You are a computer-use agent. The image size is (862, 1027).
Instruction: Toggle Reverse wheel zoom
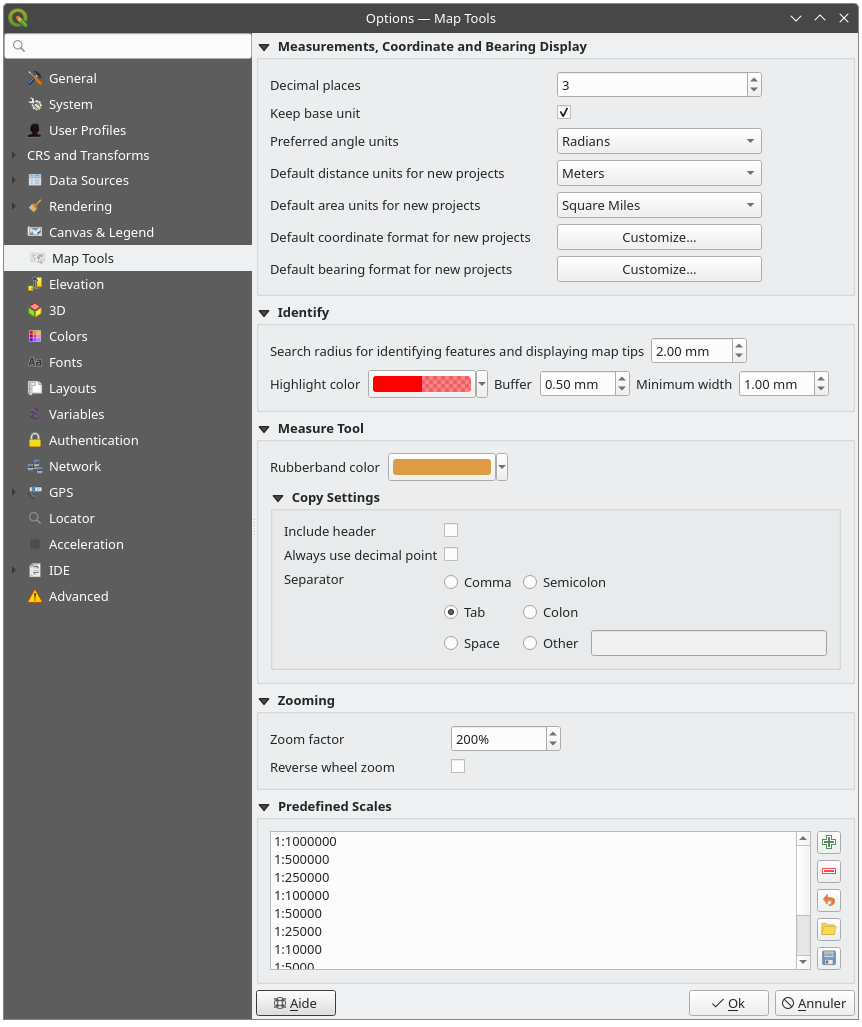[x=458, y=766]
